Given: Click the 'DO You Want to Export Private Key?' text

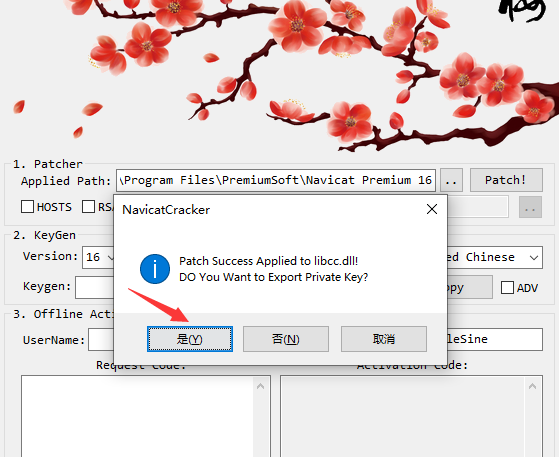Looking at the screenshot, I should tap(273, 277).
